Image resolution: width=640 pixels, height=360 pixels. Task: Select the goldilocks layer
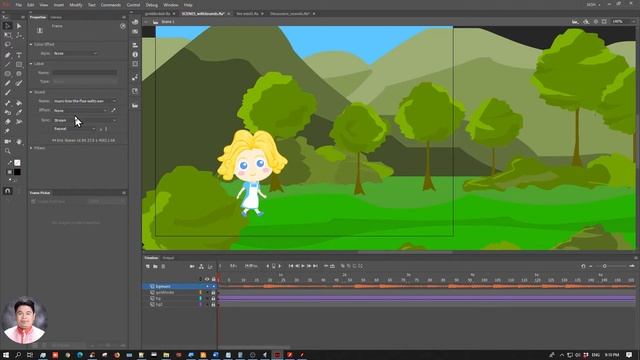click(165, 293)
